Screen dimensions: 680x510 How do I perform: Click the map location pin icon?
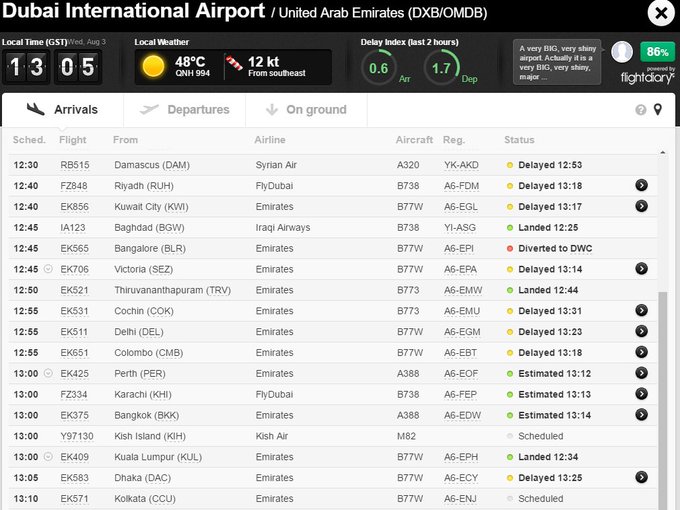click(x=658, y=109)
